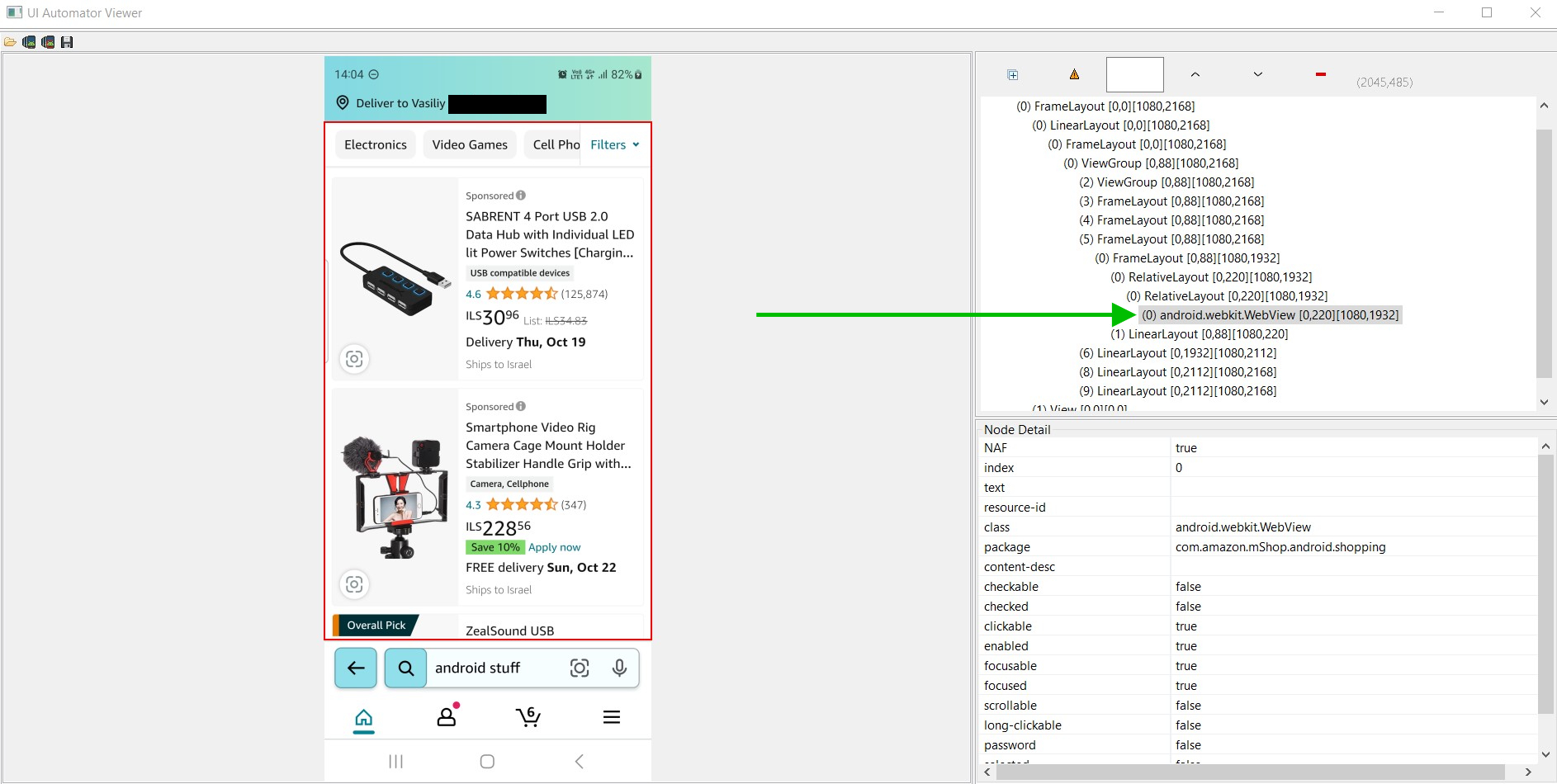
Task: Click into the hierarchy search text box
Action: pos(1134,74)
